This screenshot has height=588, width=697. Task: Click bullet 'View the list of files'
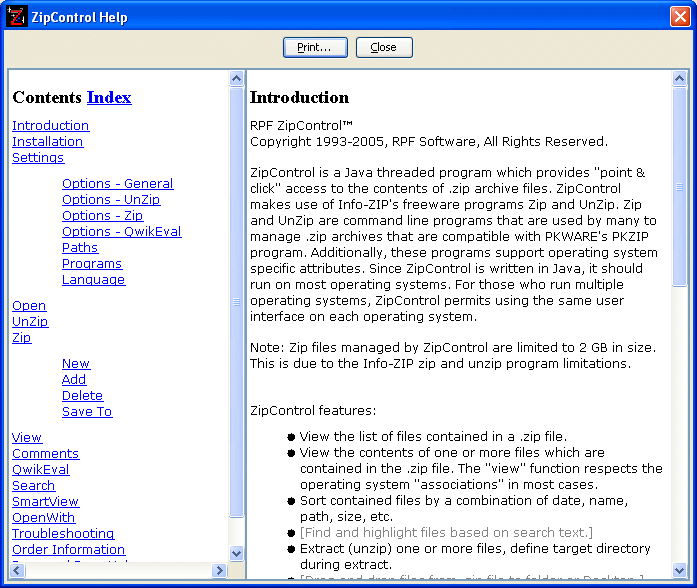point(433,437)
